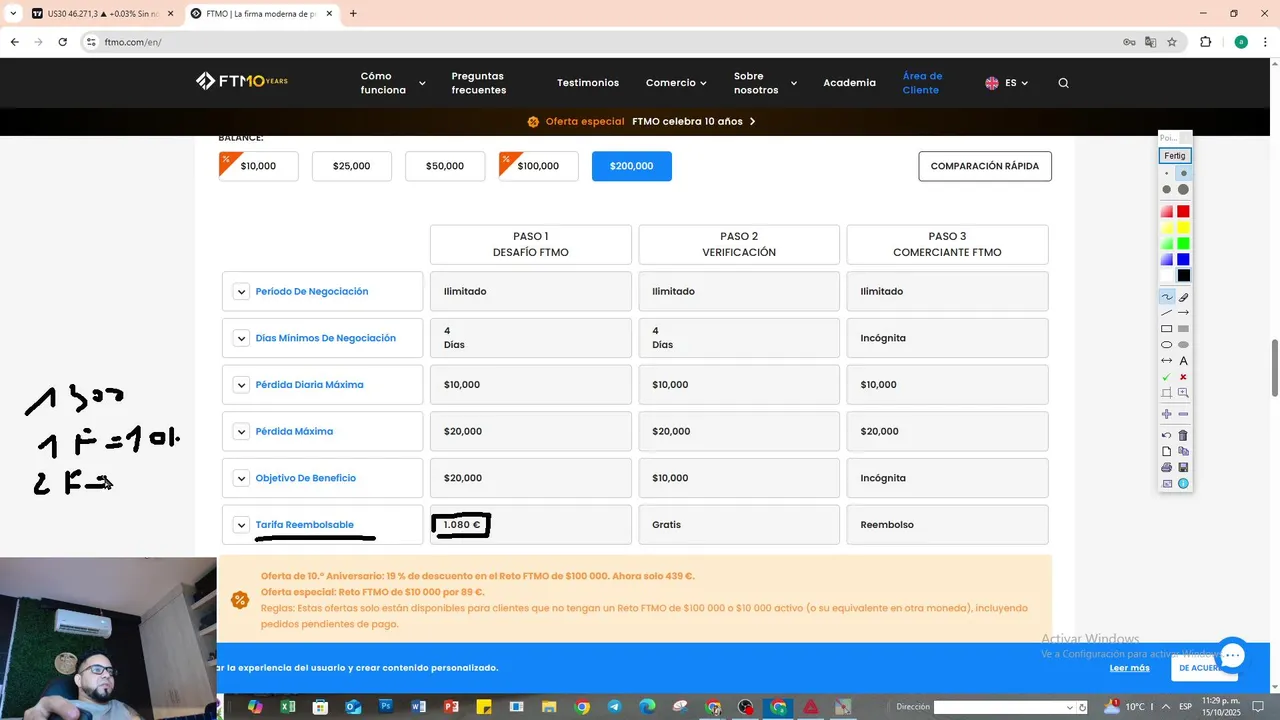Select the $200,000 balance option
Screen dimensions: 1280x720
pos(632,166)
